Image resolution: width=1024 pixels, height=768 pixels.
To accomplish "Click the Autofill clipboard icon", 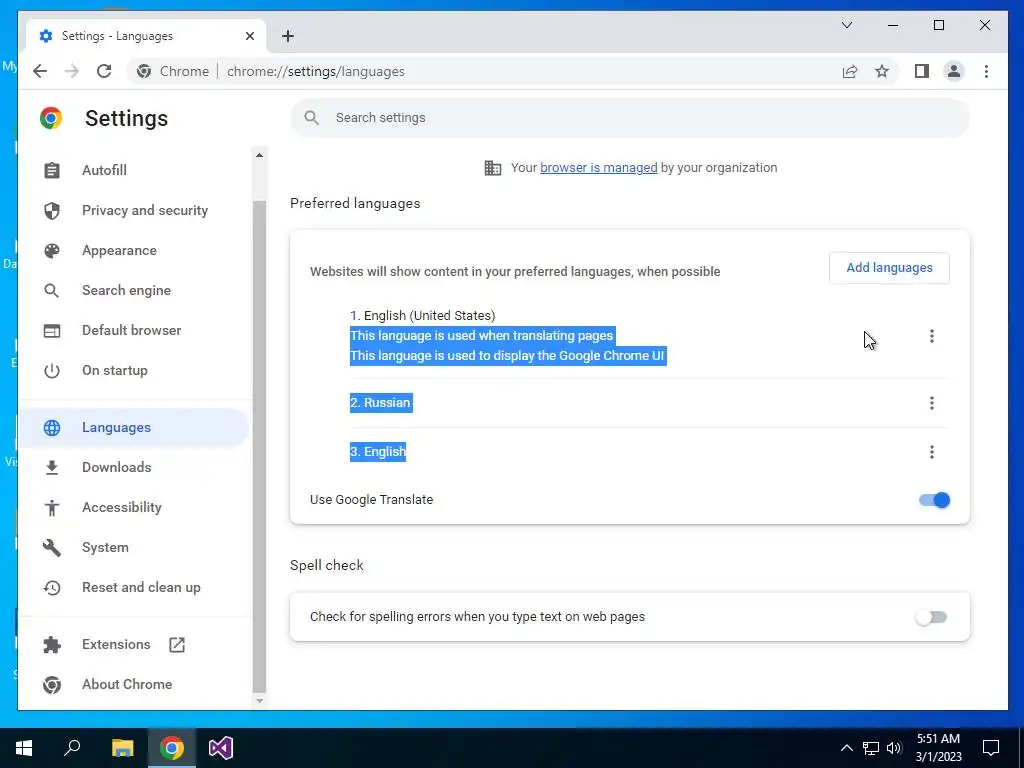I will (x=52, y=170).
